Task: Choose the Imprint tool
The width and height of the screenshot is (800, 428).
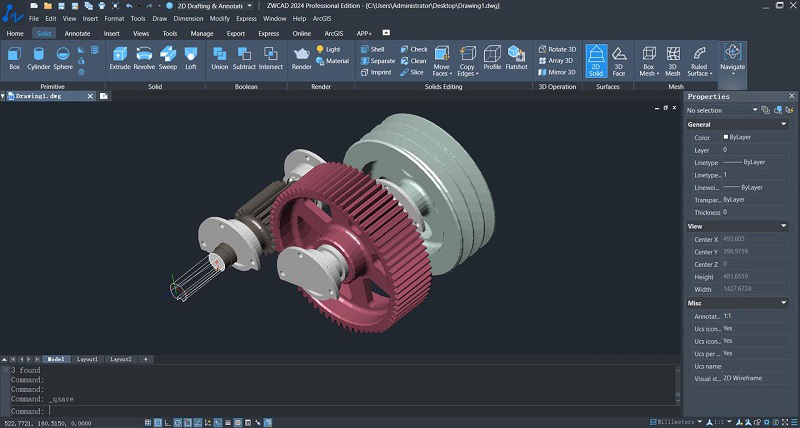Action: tap(376, 72)
